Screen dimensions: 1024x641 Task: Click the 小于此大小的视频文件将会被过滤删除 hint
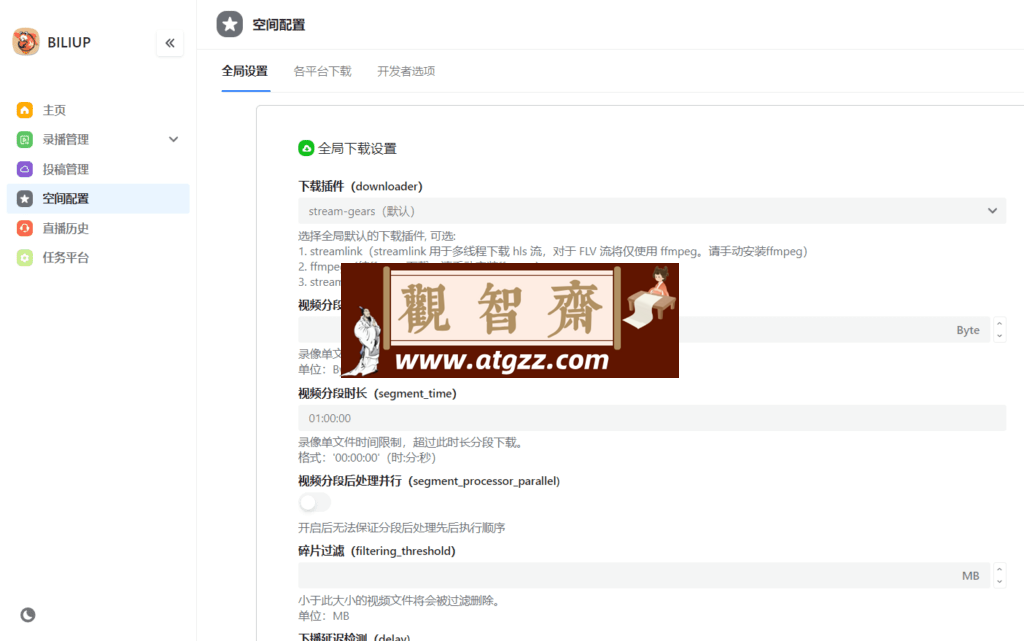pos(401,601)
